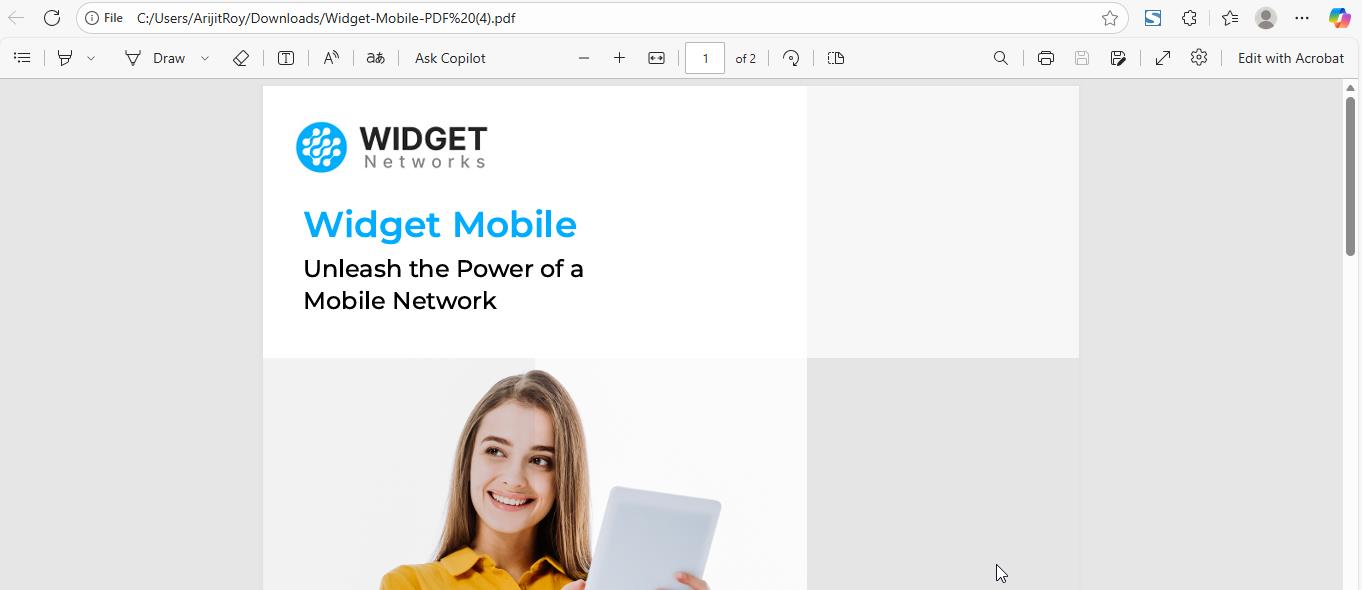1362x590 pixels.
Task: Open the Copilot sidebar icon
Action: point(1339,18)
